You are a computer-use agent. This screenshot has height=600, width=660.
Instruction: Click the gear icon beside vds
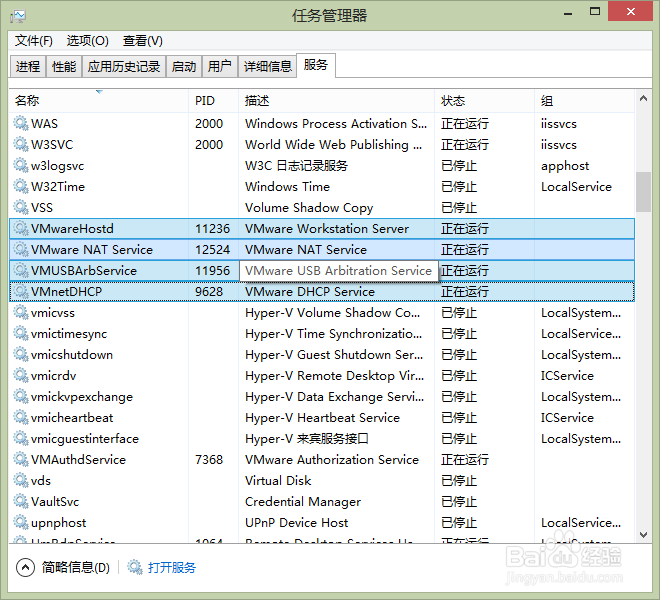(x=20, y=480)
